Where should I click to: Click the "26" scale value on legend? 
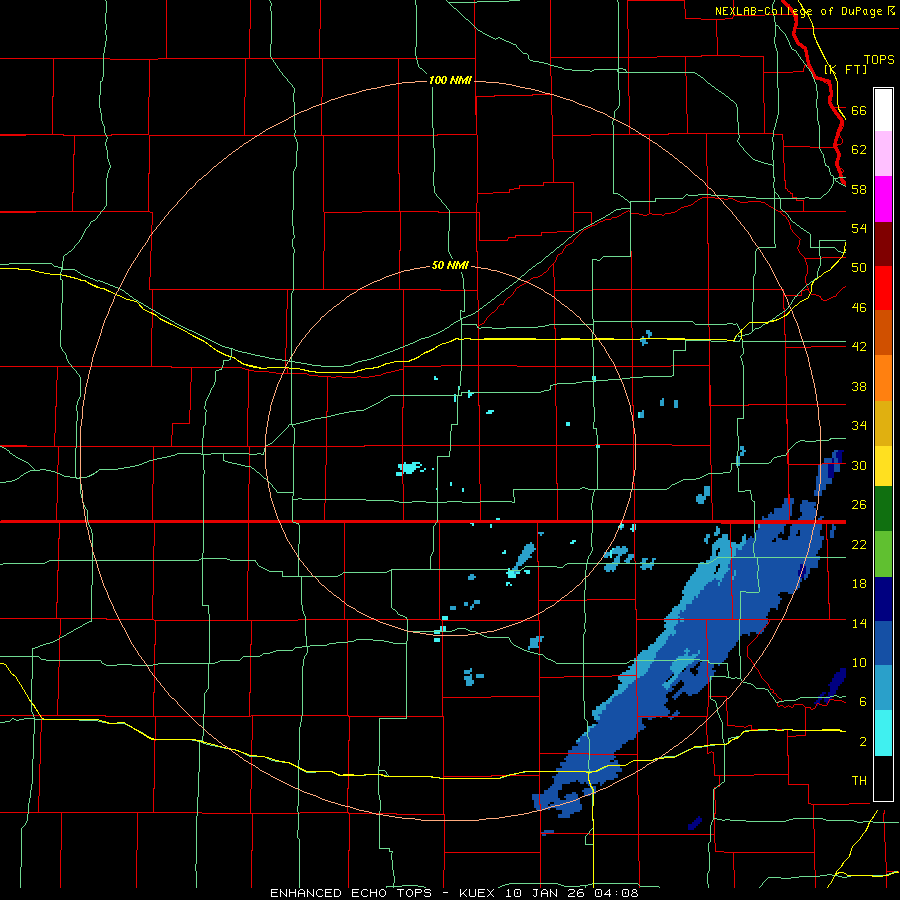[x=859, y=505]
